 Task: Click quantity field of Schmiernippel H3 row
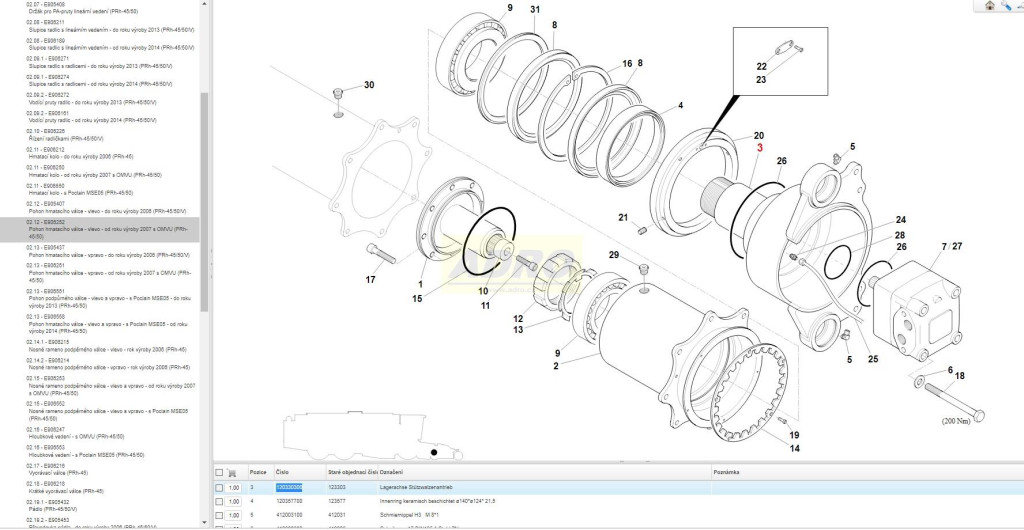[x=234, y=515]
